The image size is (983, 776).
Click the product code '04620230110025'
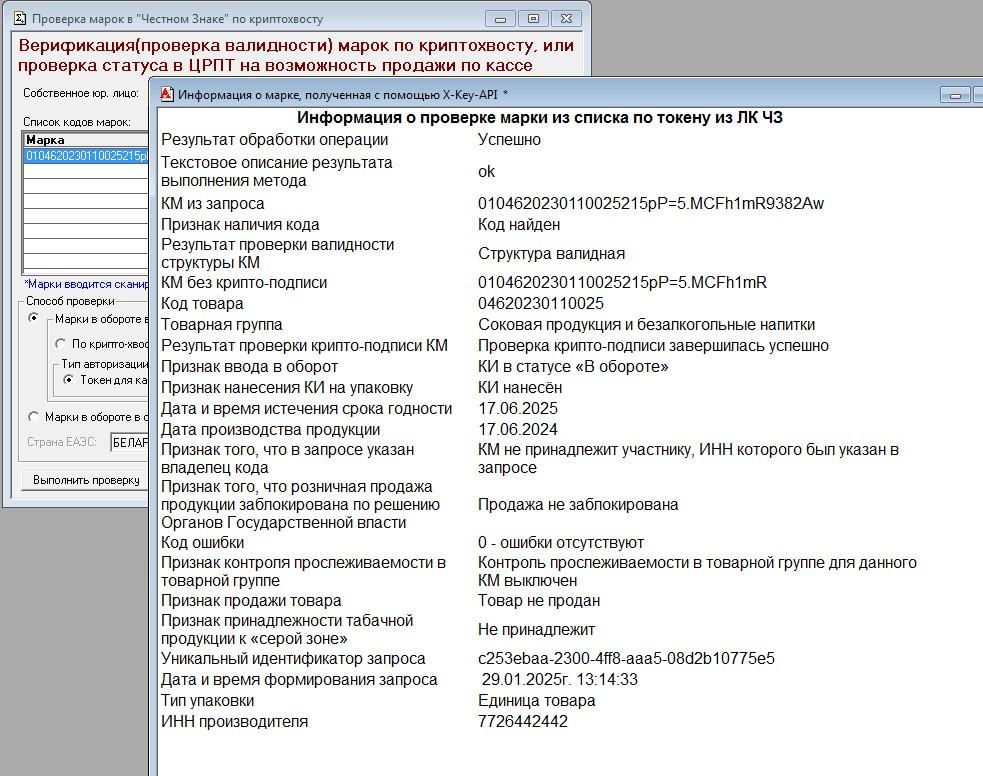pyautogui.click(x=541, y=303)
